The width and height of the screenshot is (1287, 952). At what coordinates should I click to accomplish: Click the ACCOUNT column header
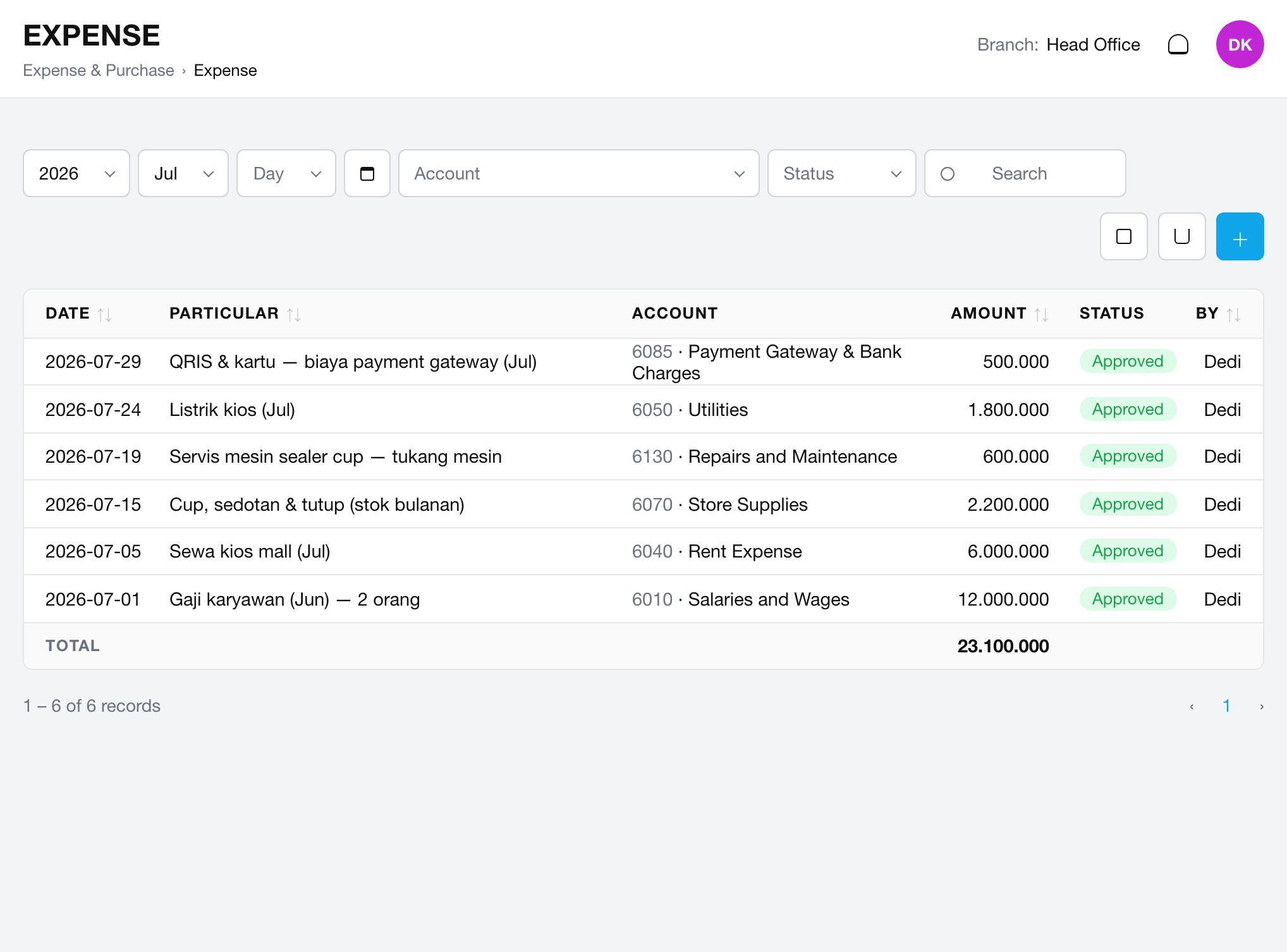click(x=674, y=314)
